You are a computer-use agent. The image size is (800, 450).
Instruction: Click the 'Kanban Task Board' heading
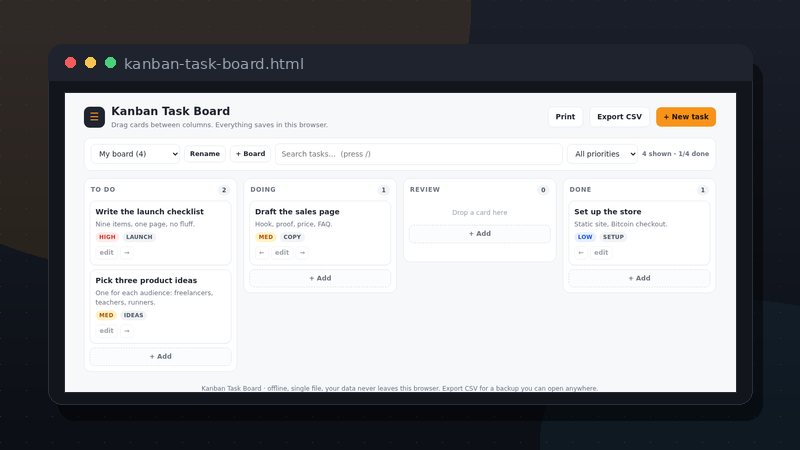(x=170, y=111)
